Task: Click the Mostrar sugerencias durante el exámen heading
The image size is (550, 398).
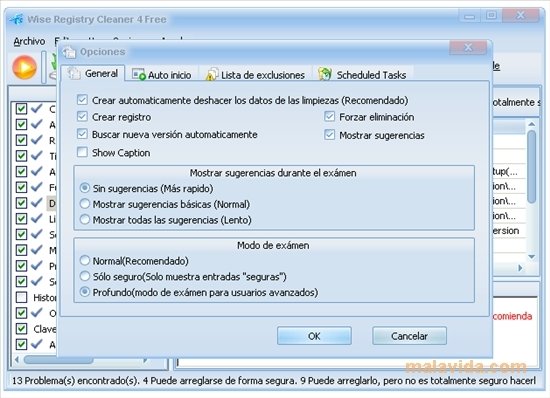Action: coord(273,173)
